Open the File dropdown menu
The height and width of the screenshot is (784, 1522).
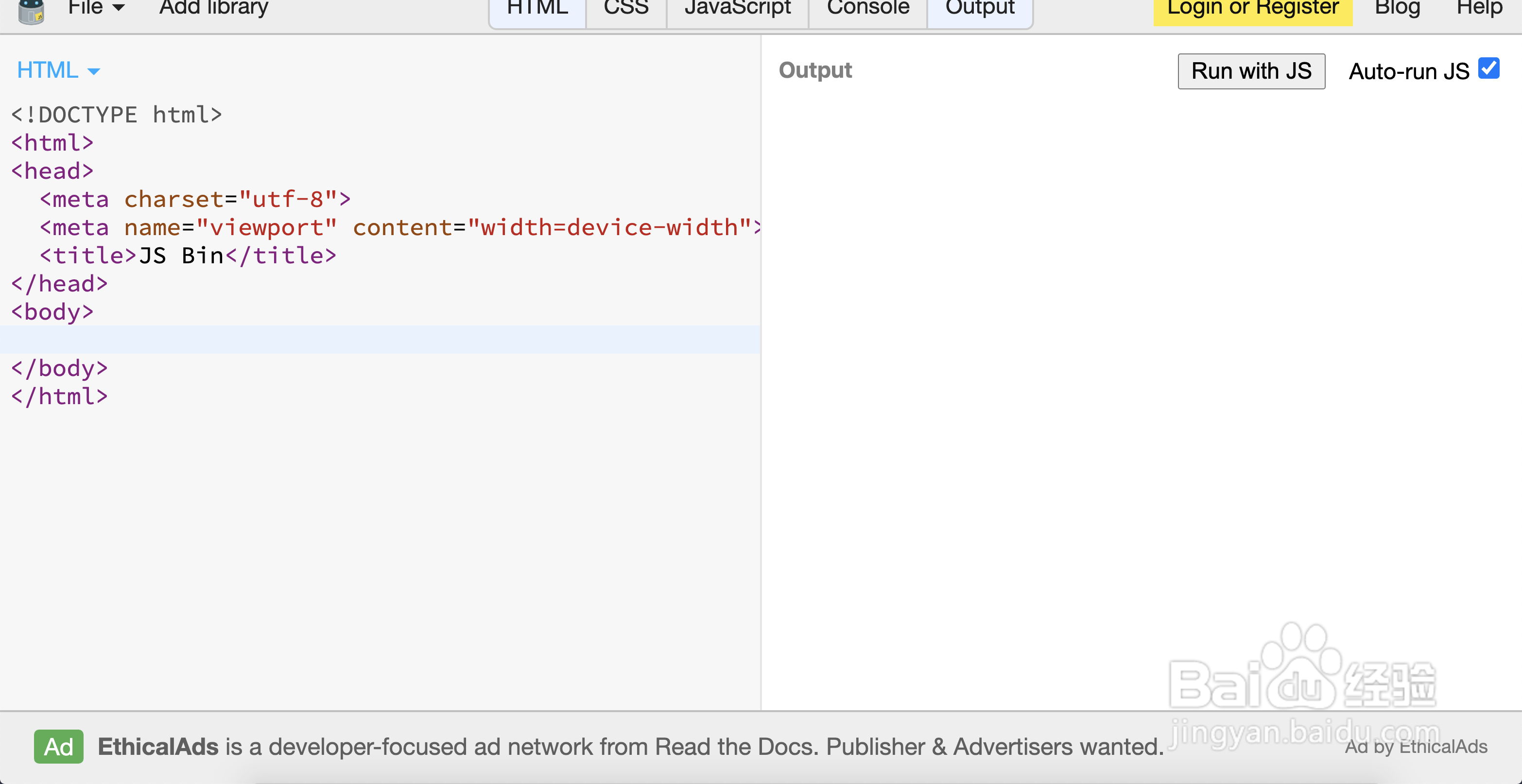click(x=96, y=8)
